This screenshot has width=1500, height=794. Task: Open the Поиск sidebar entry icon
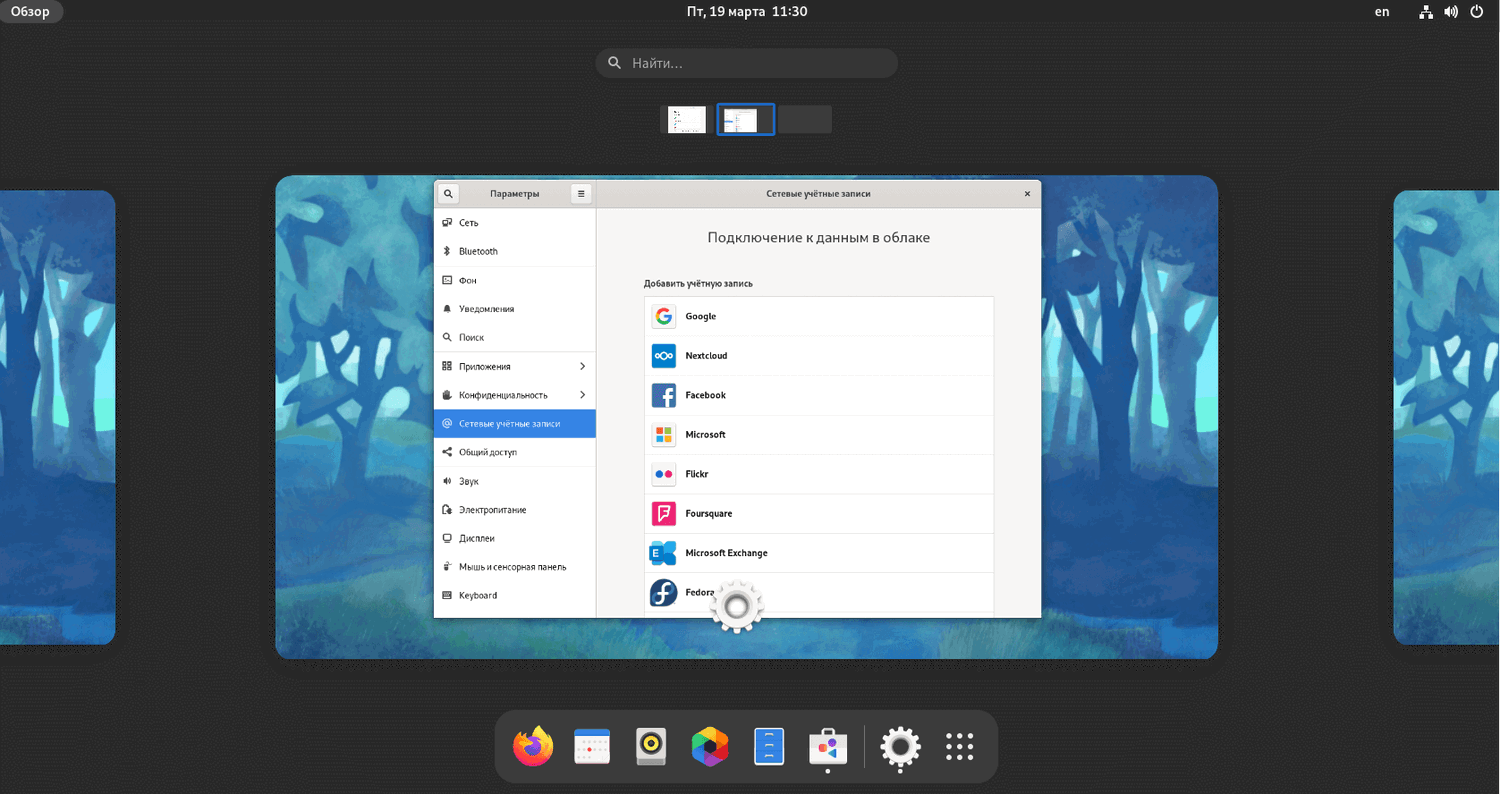[447, 338]
